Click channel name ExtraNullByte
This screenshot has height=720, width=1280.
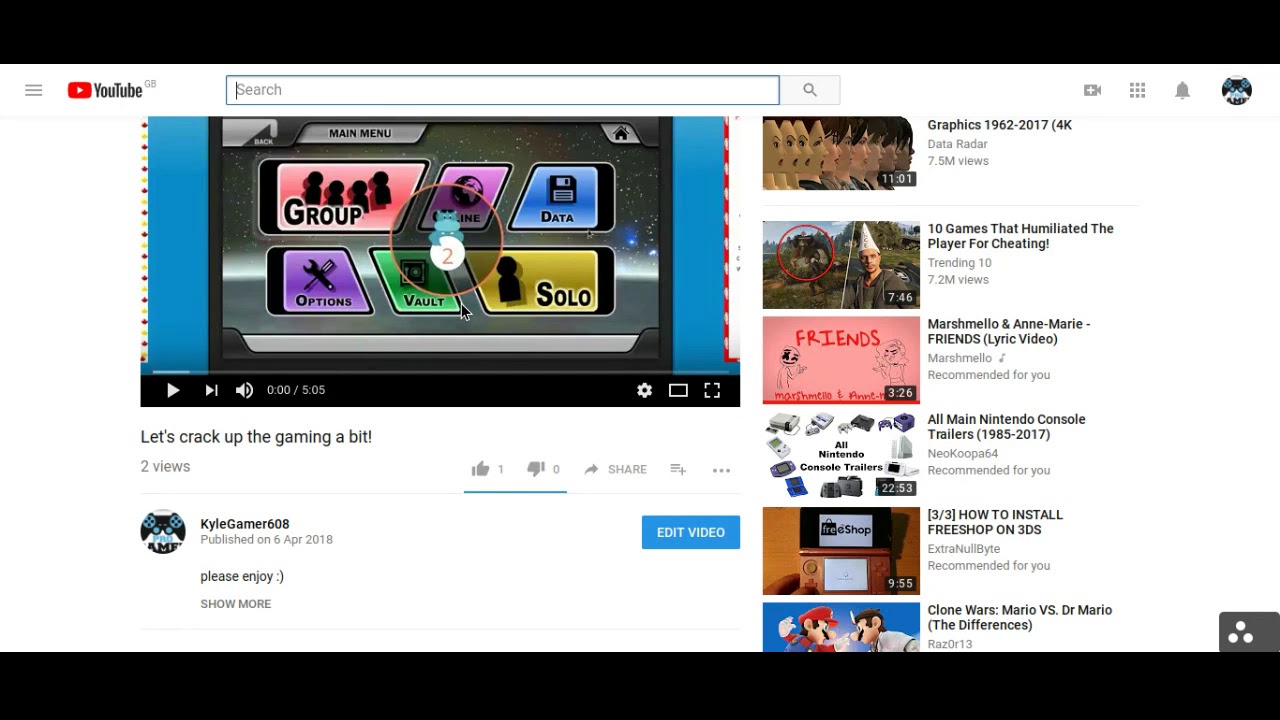(964, 549)
